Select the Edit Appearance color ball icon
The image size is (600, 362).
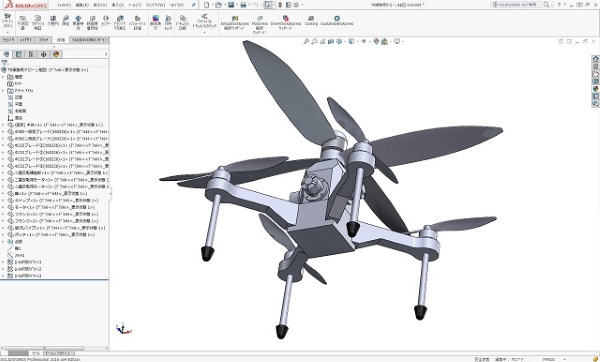pos(376,41)
